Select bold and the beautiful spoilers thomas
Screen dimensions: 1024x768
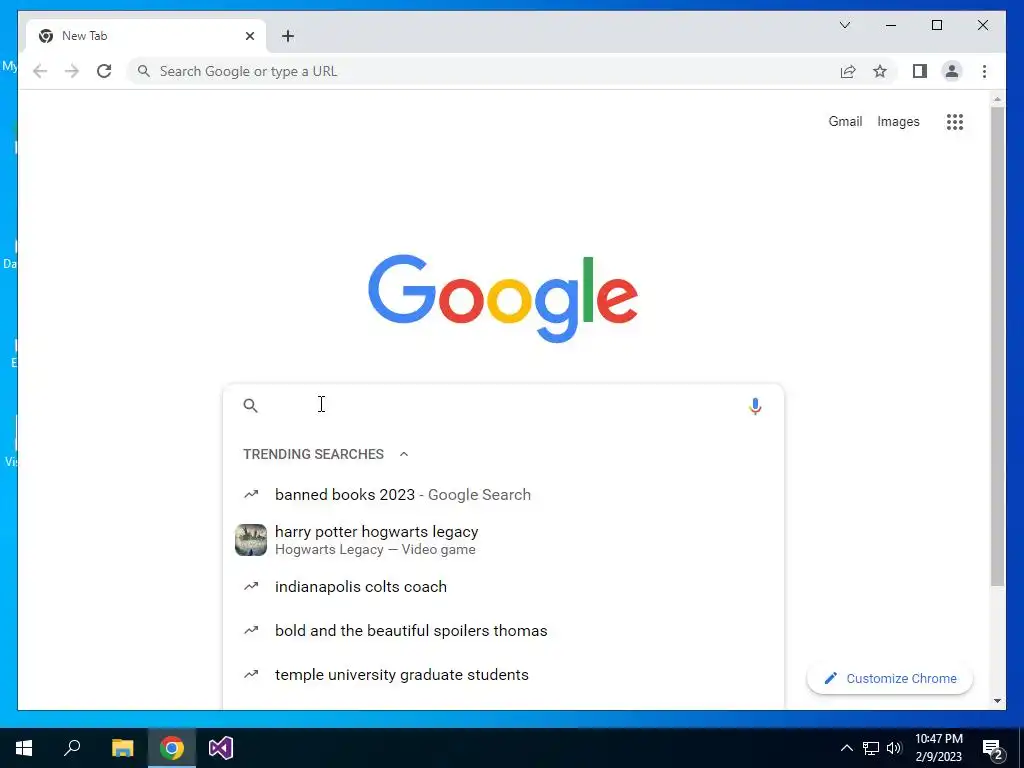coord(503,630)
